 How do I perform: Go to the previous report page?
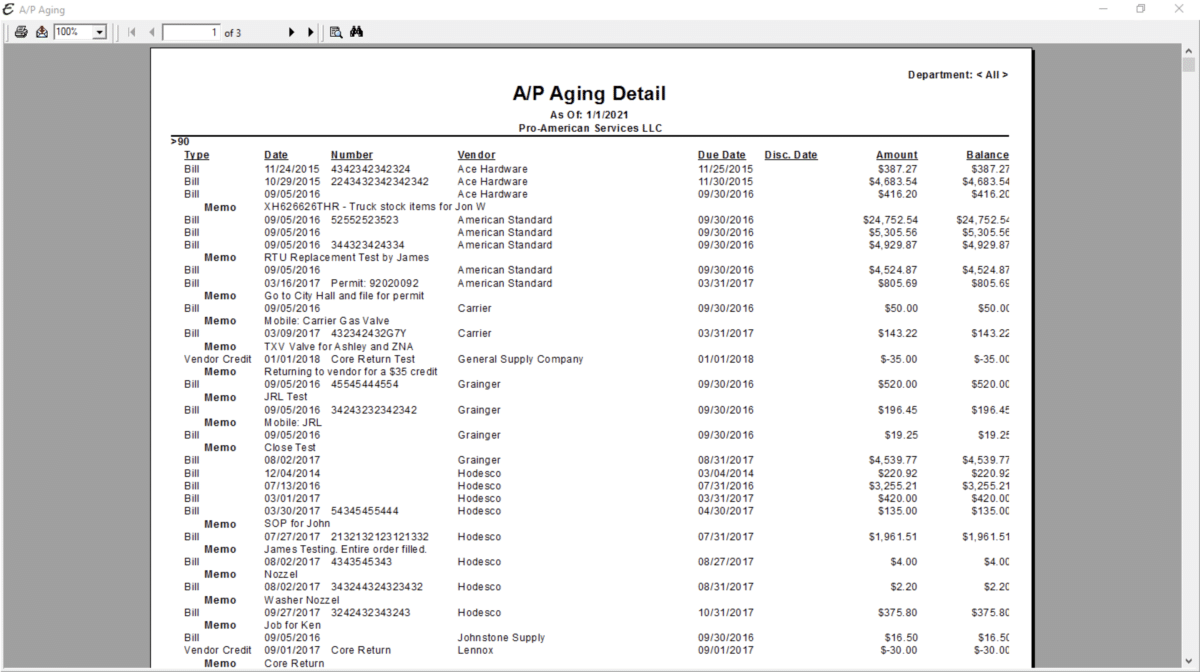pos(152,32)
